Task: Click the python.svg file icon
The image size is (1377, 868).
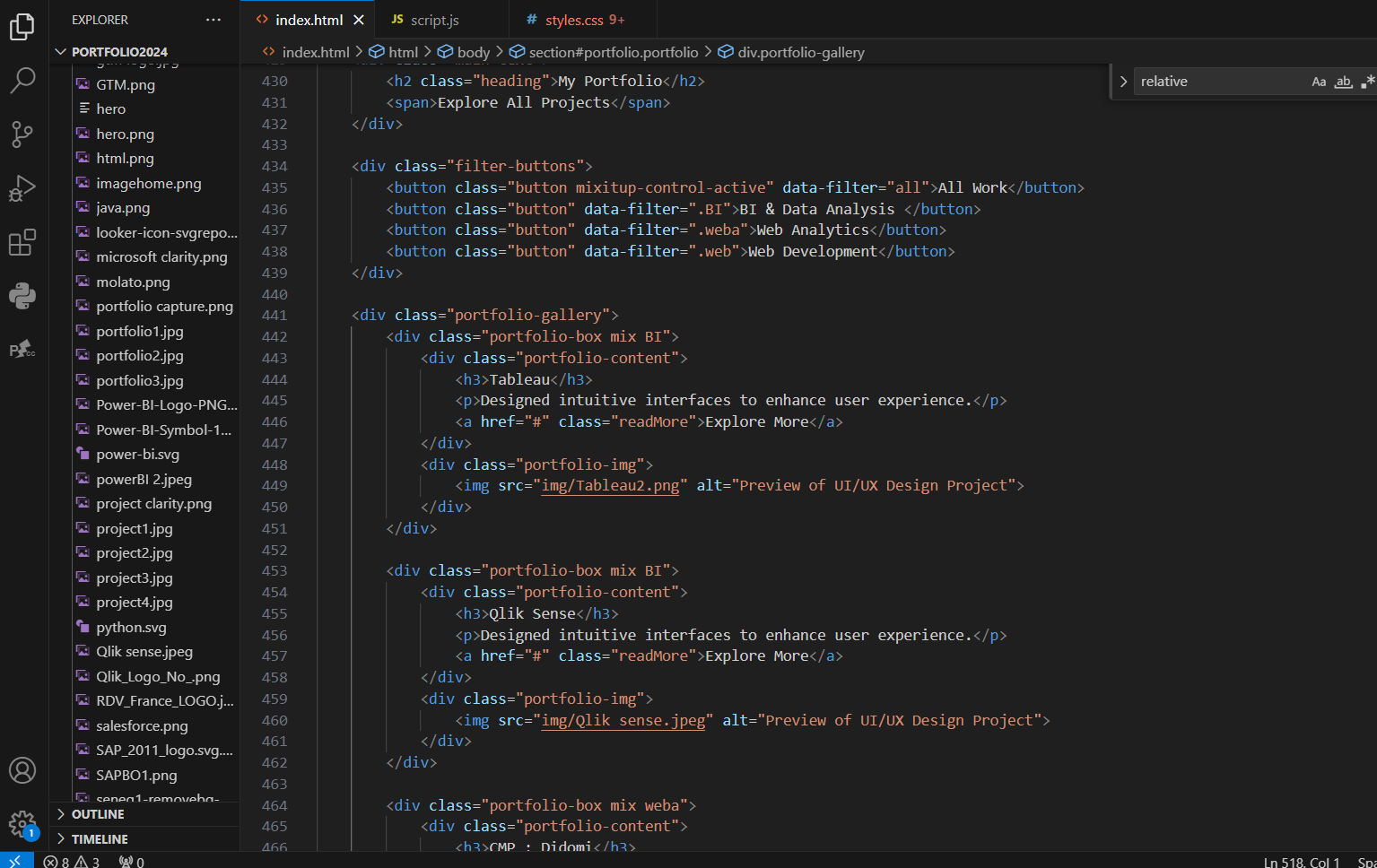Action: coord(83,627)
